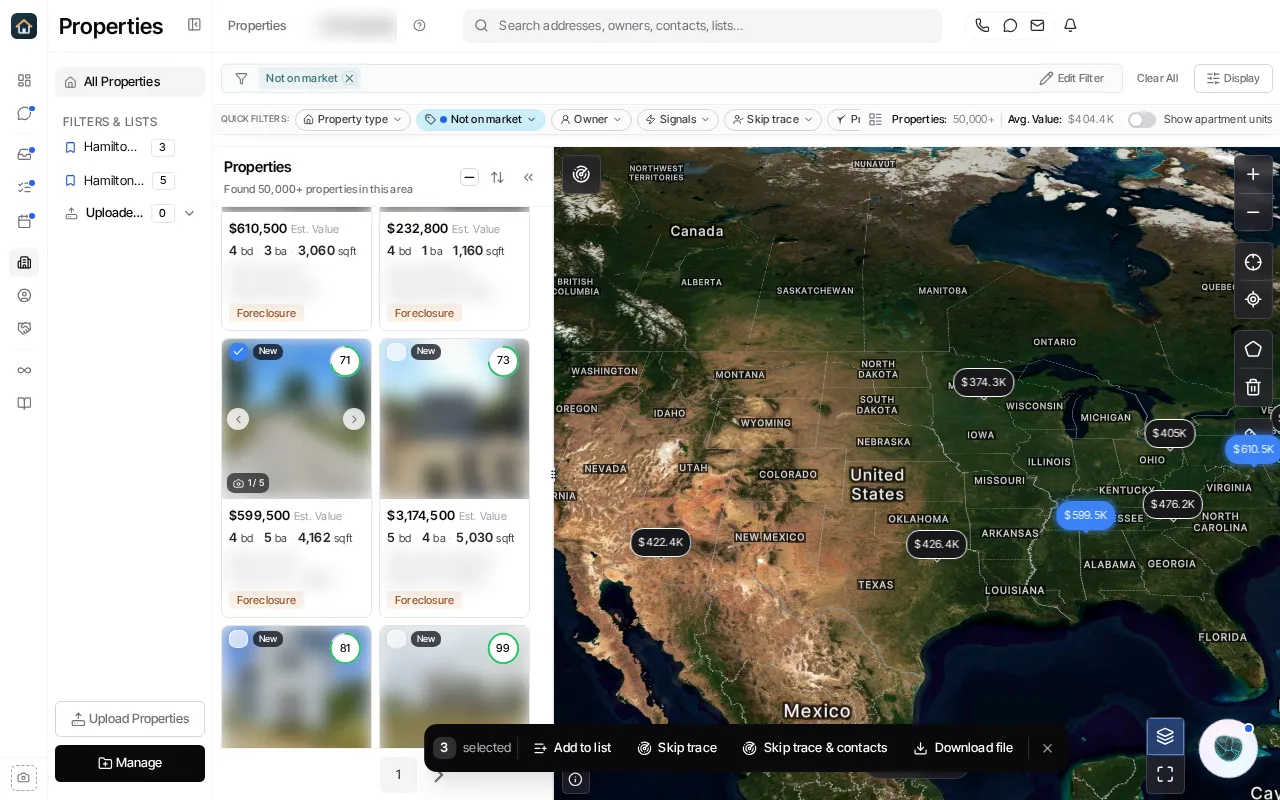Uncheck the $599,500 property card checkbox

(238, 351)
